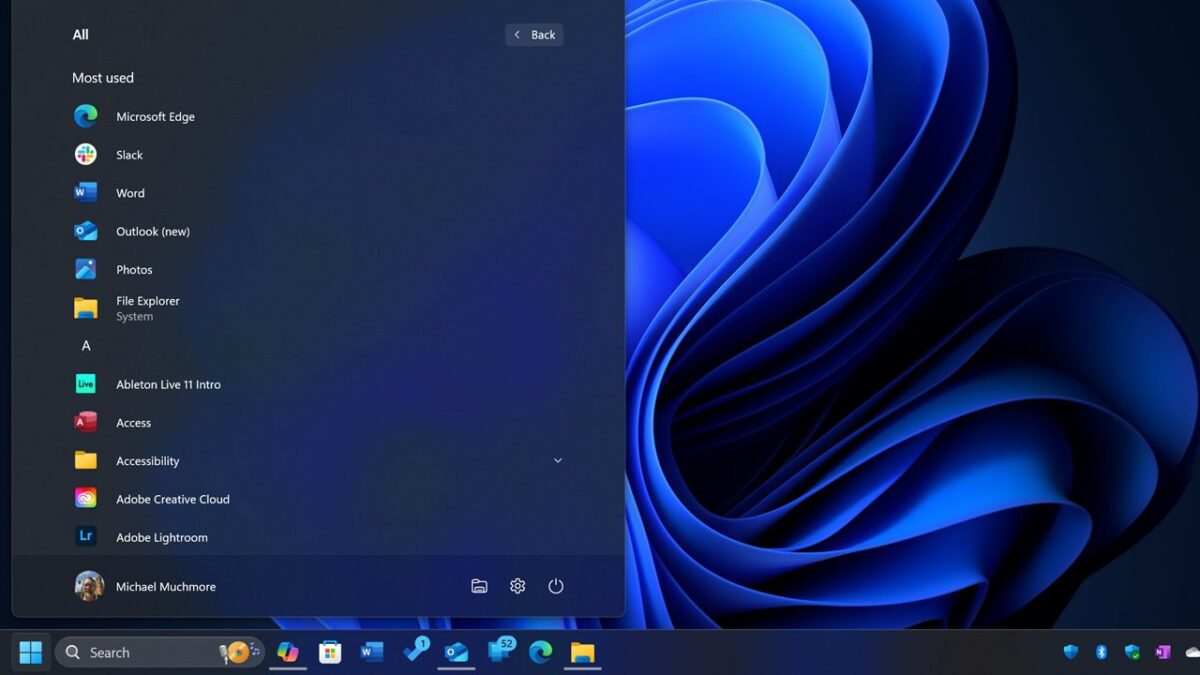The height and width of the screenshot is (675, 1200).
Task: Open Settings gear in Start menu
Action: tap(517, 586)
